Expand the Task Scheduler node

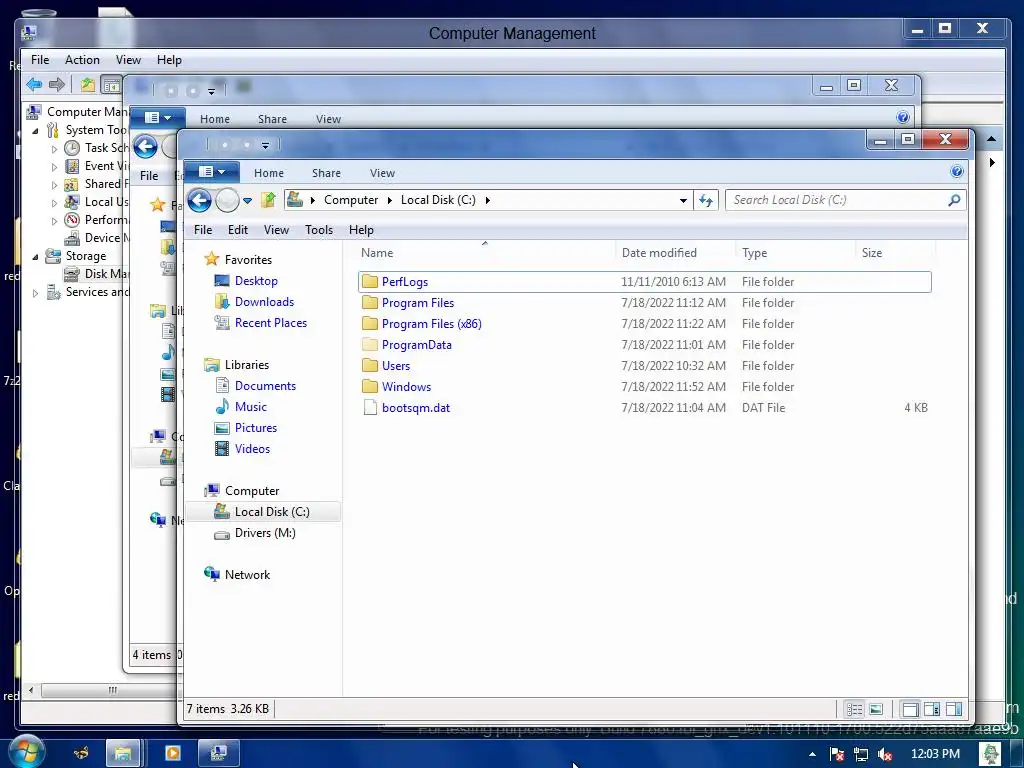click(x=54, y=149)
